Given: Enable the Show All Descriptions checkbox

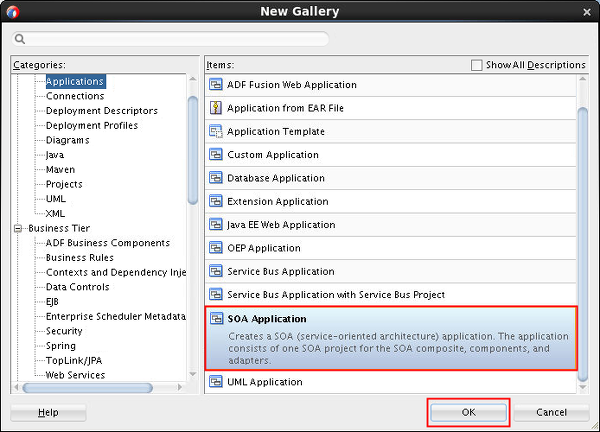Looking at the screenshot, I should tap(476, 65).
